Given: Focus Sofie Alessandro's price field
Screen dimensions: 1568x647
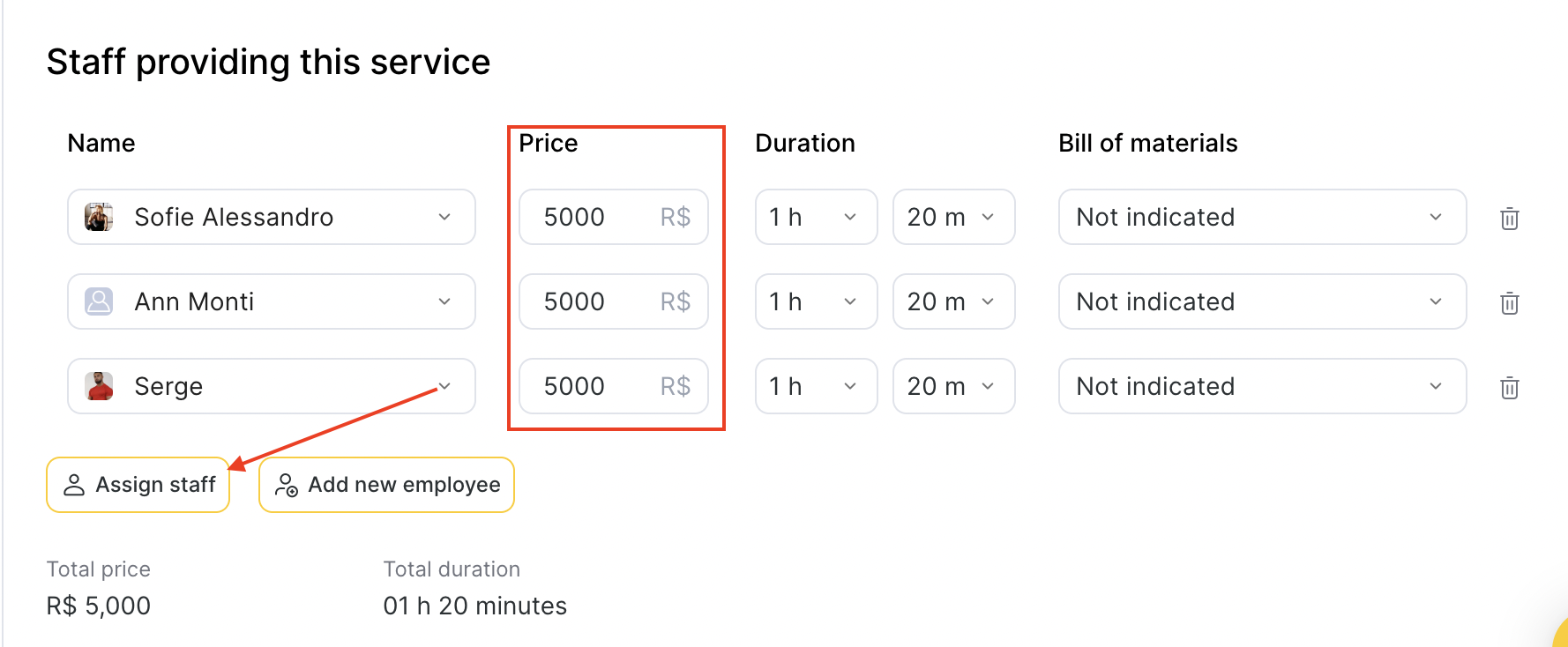Looking at the screenshot, I should pyautogui.click(x=614, y=217).
